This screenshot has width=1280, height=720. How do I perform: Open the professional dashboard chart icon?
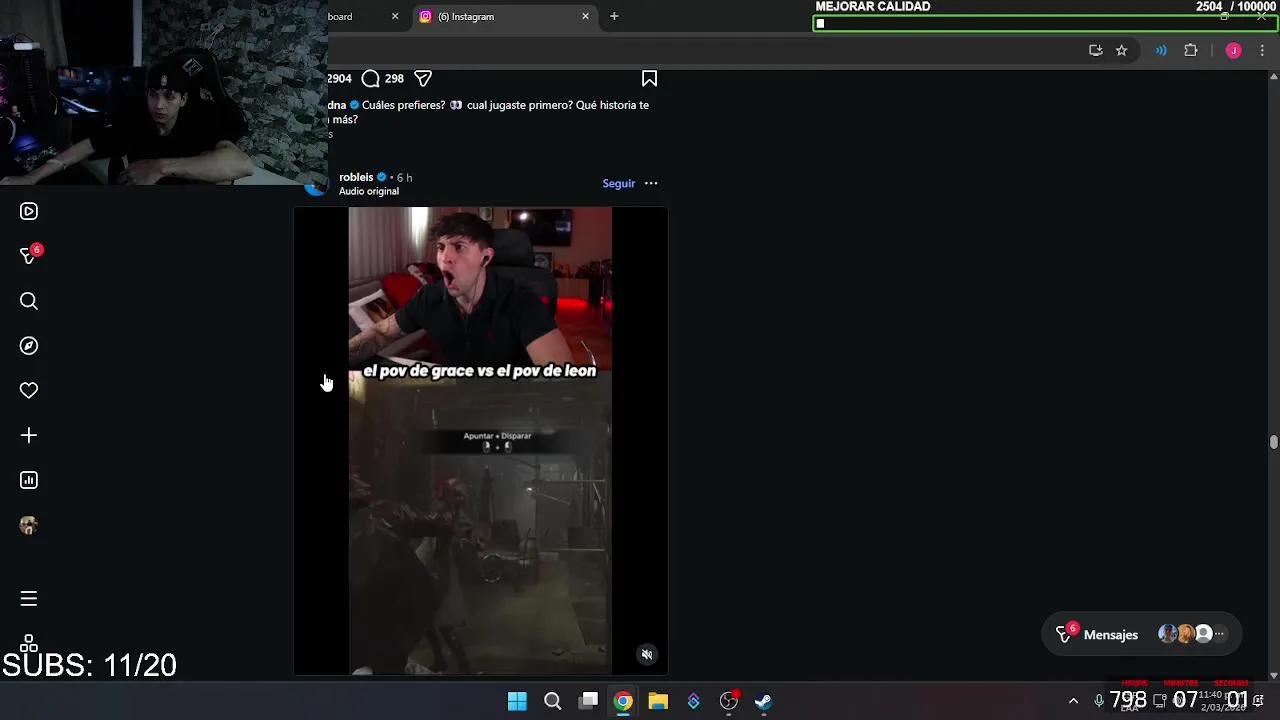pyautogui.click(x=28, y=480)
